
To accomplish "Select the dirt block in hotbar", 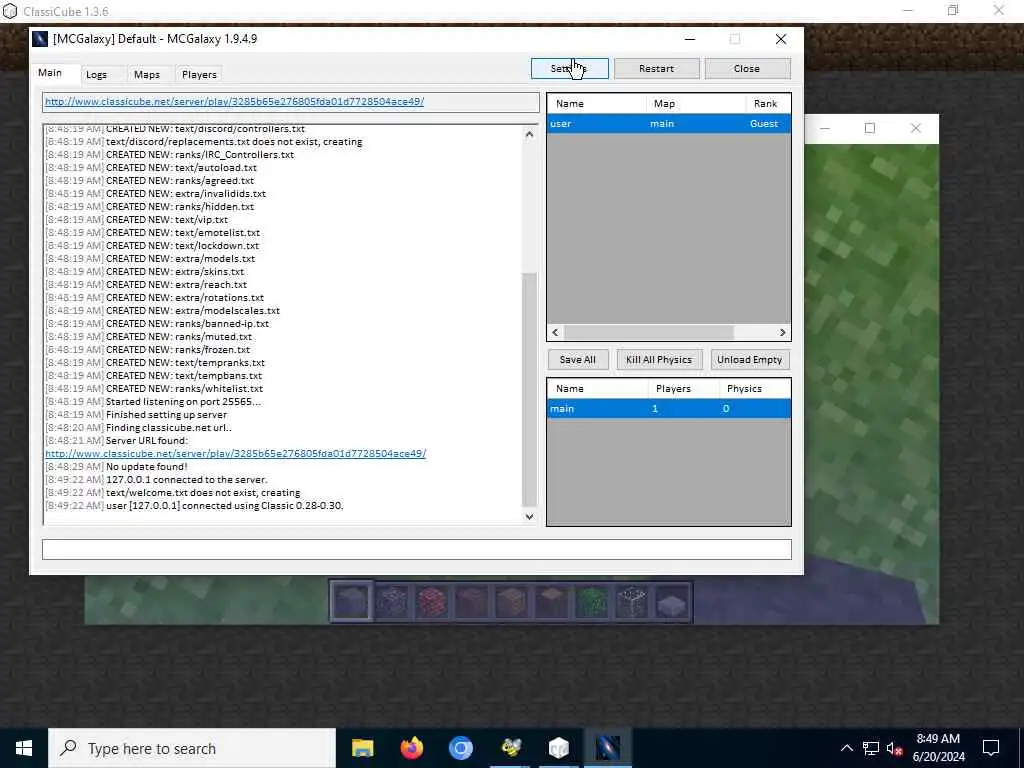I will [x=472, y=602].
